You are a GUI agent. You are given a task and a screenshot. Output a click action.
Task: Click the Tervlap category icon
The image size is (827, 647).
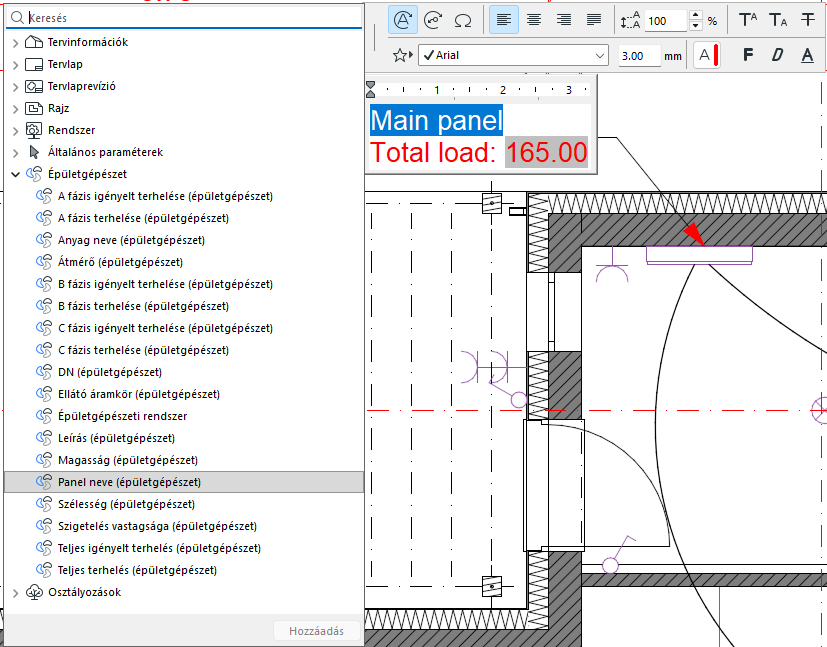point(34,64)
